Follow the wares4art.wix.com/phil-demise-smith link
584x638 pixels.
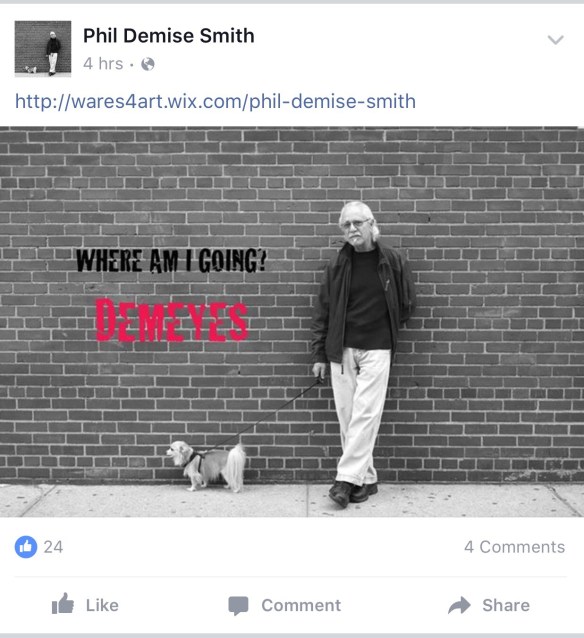pyautogui.click(x=215, y=101)
